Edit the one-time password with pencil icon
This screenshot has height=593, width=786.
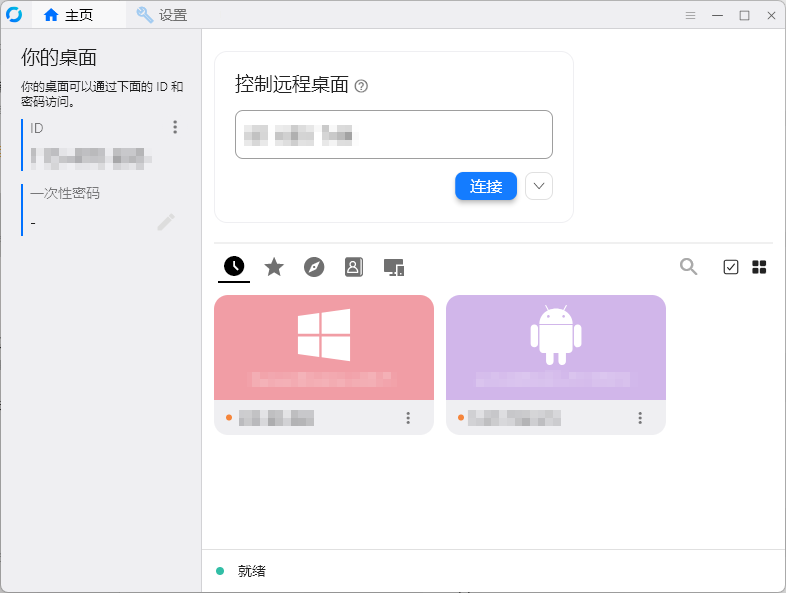pyautogui.click(x=166, y=222)
